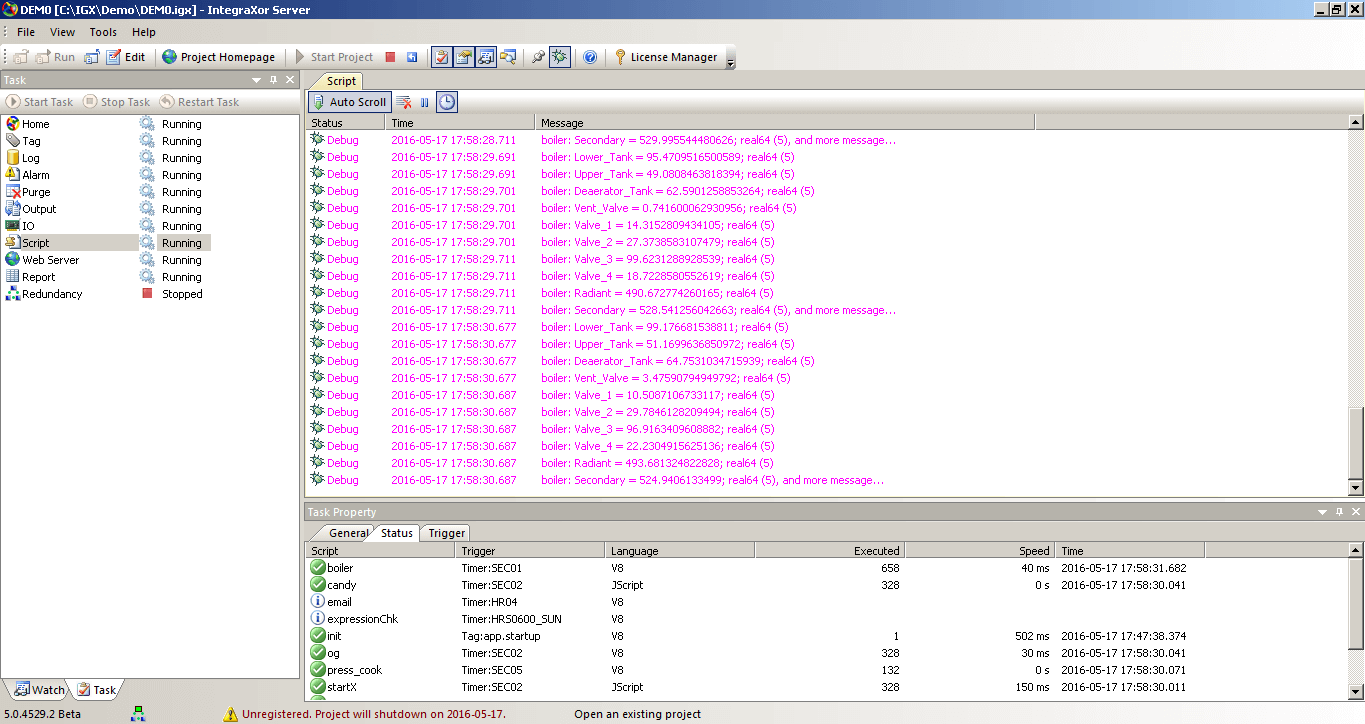Open the Task Property panel dropdown arrow
1365x724 pixels.
[1323, 512]
